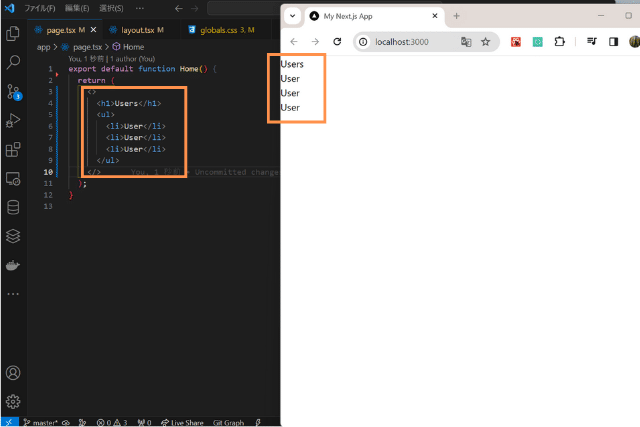Open the Extensions view
Screen dimensions: 640x427
tap(13, 149)
